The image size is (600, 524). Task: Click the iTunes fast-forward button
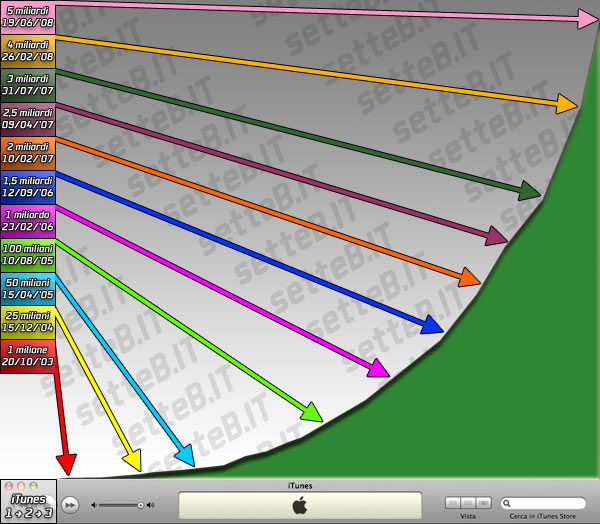70,505
